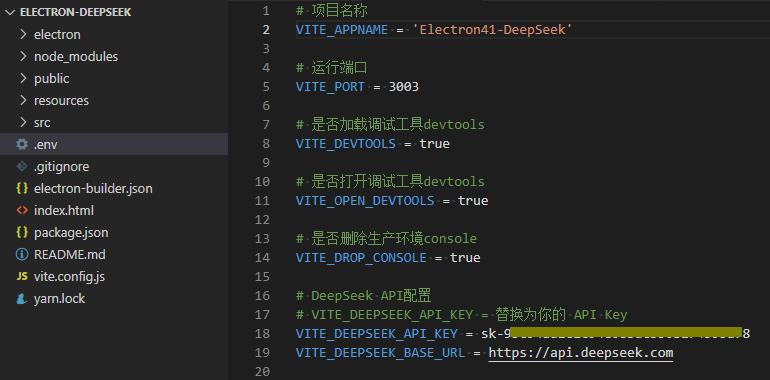This screenshot has width=770, height=380.
Task: Click the info icon of README.md
Action: coord(22,254)
